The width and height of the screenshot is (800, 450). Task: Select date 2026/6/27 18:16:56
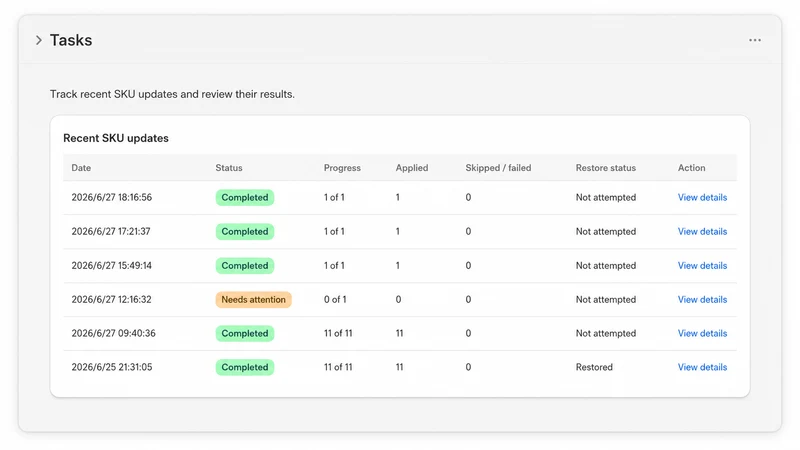pyautogui.click(x=112, y=197)
